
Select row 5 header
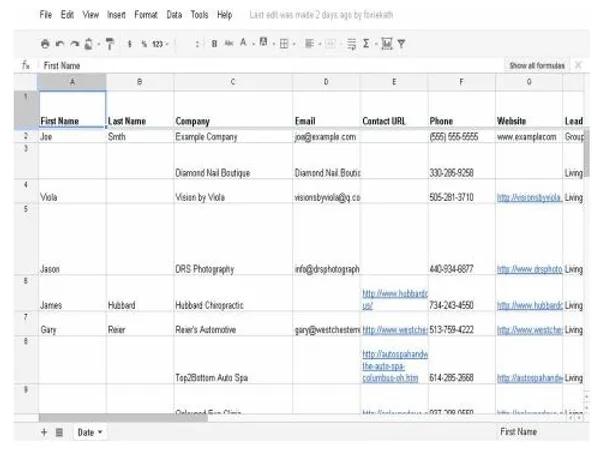click(26, 239)
